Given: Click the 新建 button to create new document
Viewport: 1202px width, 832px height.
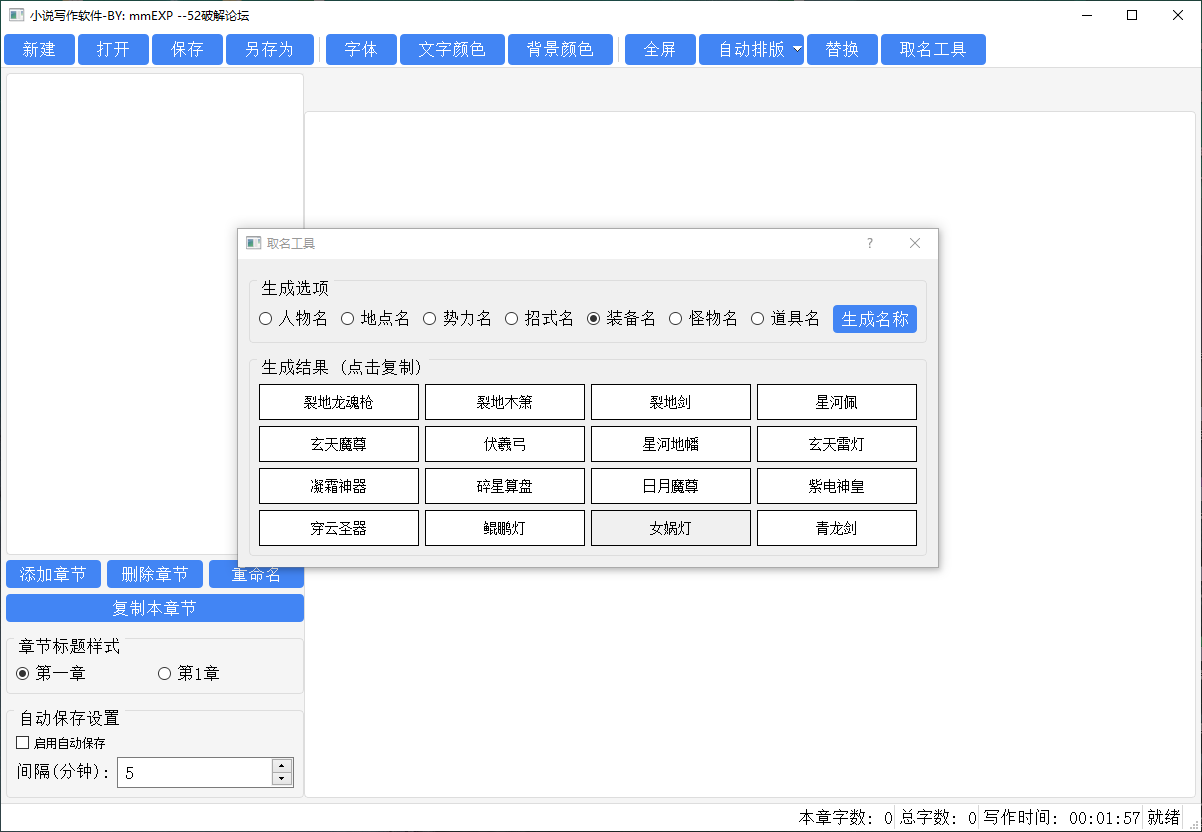Looking at the screenshot, I should [x=39, y=49].
